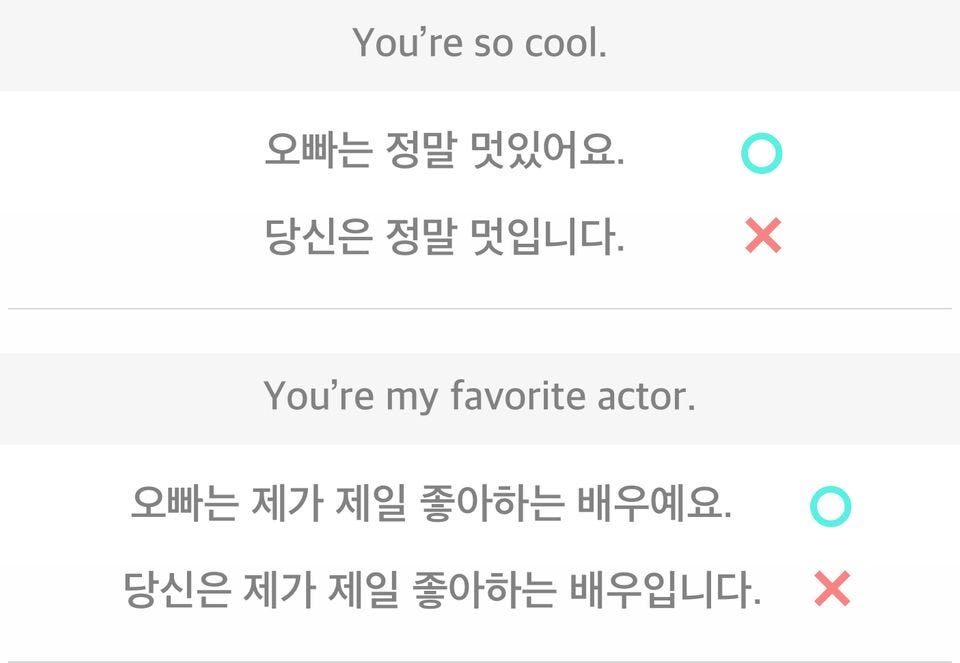The width and height of the screenshot is (960, 663).
Task: Click the teal circle beside "오빠는 정말 멋있어요."
Action: coord(761,154)
